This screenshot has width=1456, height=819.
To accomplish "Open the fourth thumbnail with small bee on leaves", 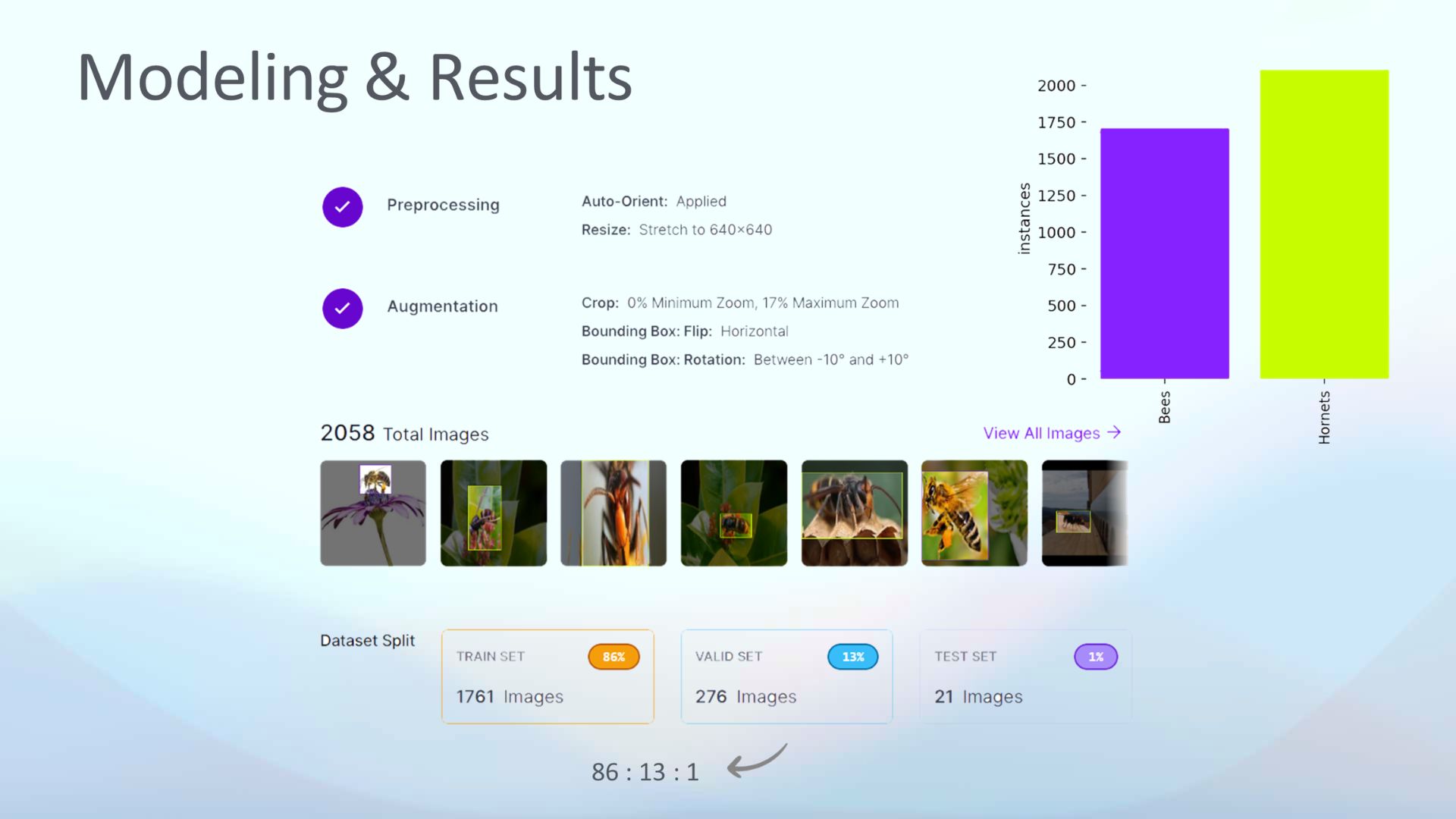I will pos(733,513).
